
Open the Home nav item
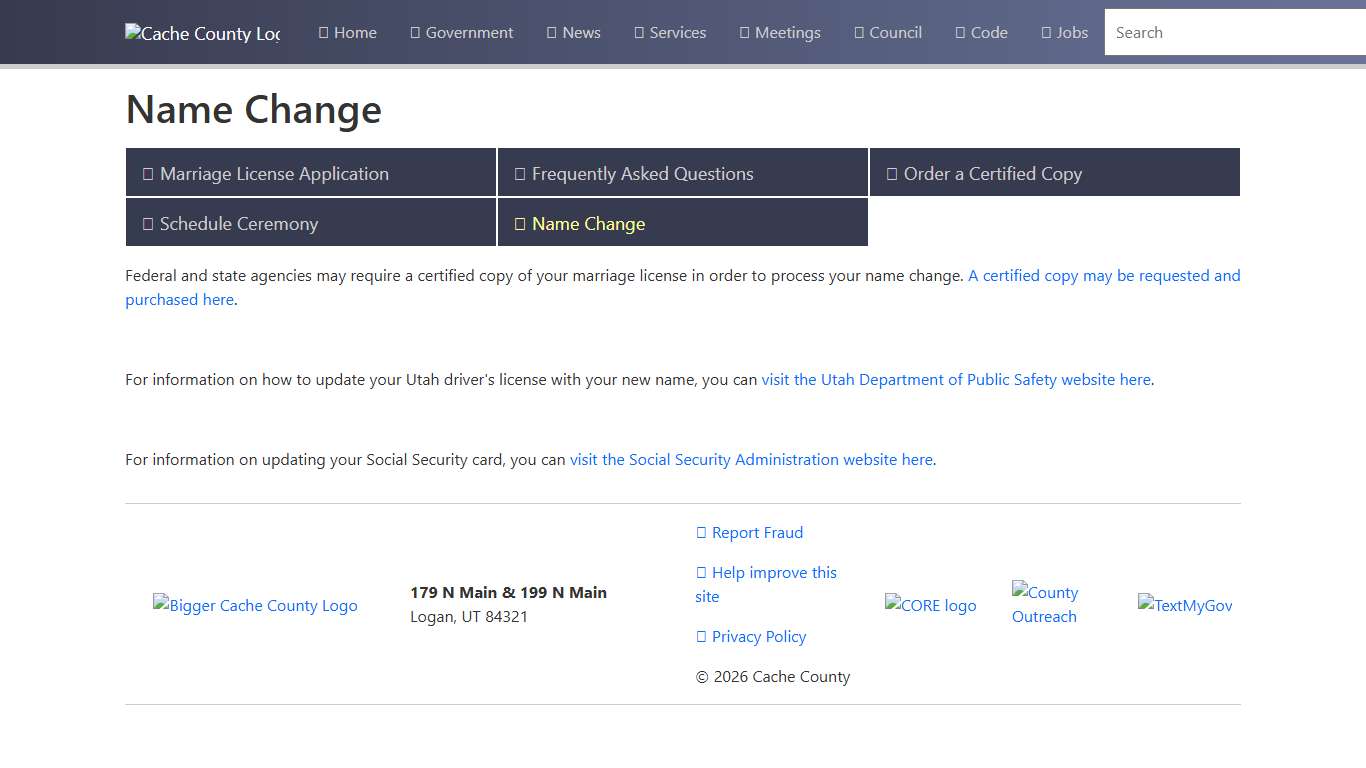tap(348, 33)
